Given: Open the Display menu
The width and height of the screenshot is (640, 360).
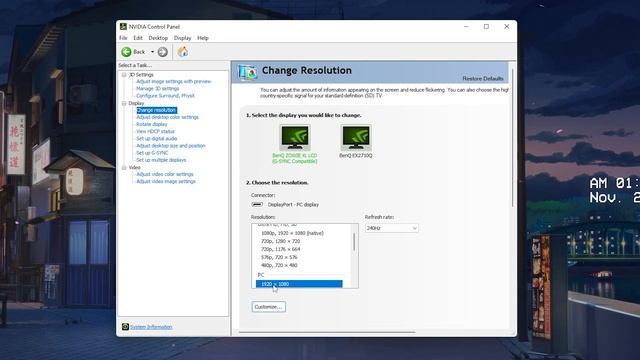Looking at the screenshot, I should click(182, 38).
